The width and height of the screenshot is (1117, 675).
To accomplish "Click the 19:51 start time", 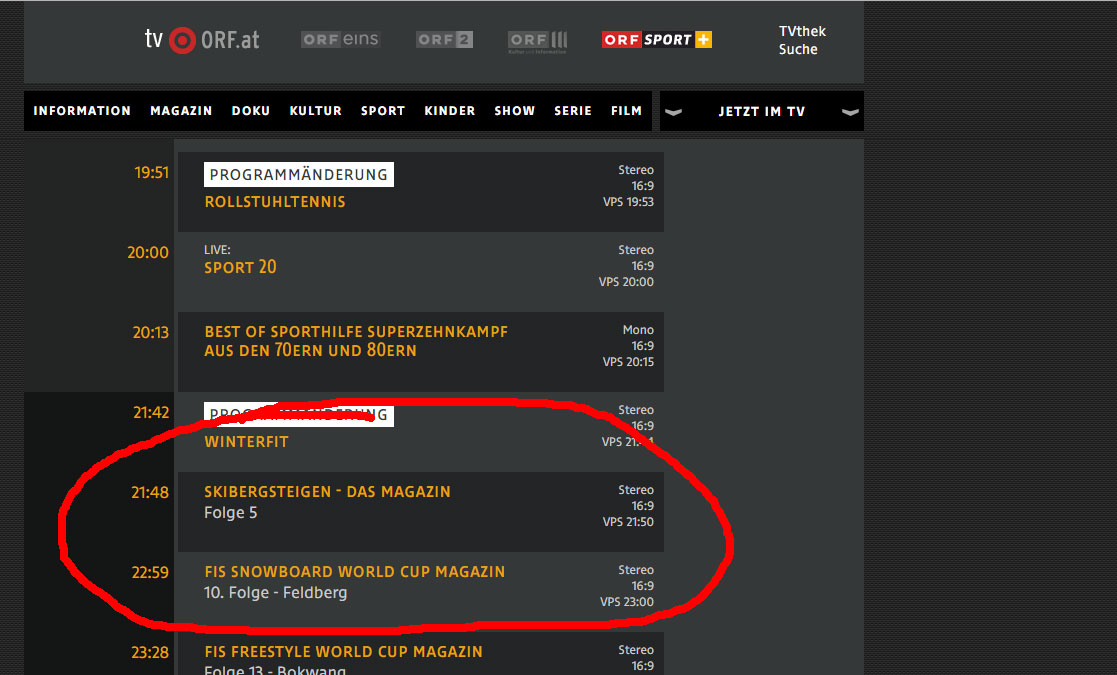I will [x=151, y=172].
